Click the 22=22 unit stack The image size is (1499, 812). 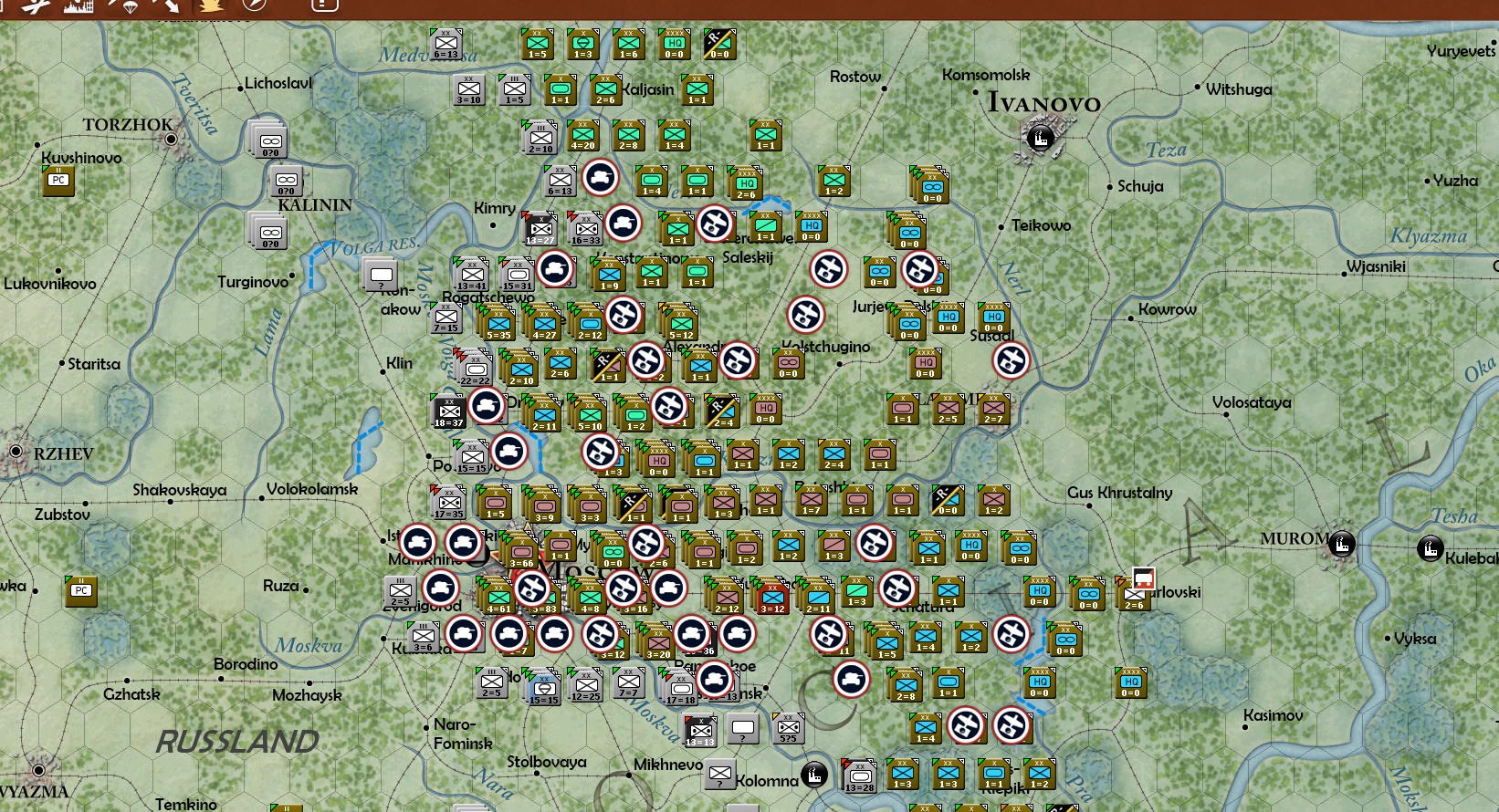(x=475, y=367)
